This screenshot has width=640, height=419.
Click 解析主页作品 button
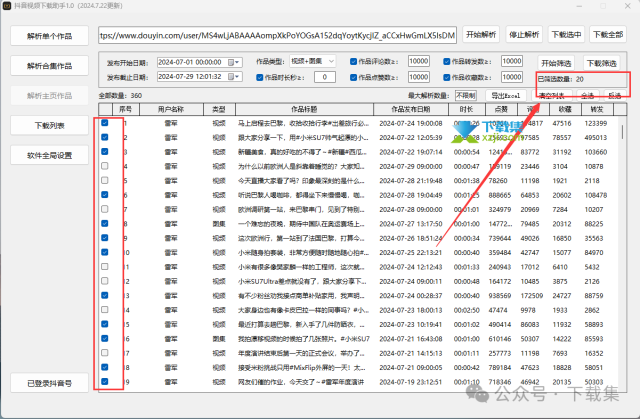click(x=49, y=96)
